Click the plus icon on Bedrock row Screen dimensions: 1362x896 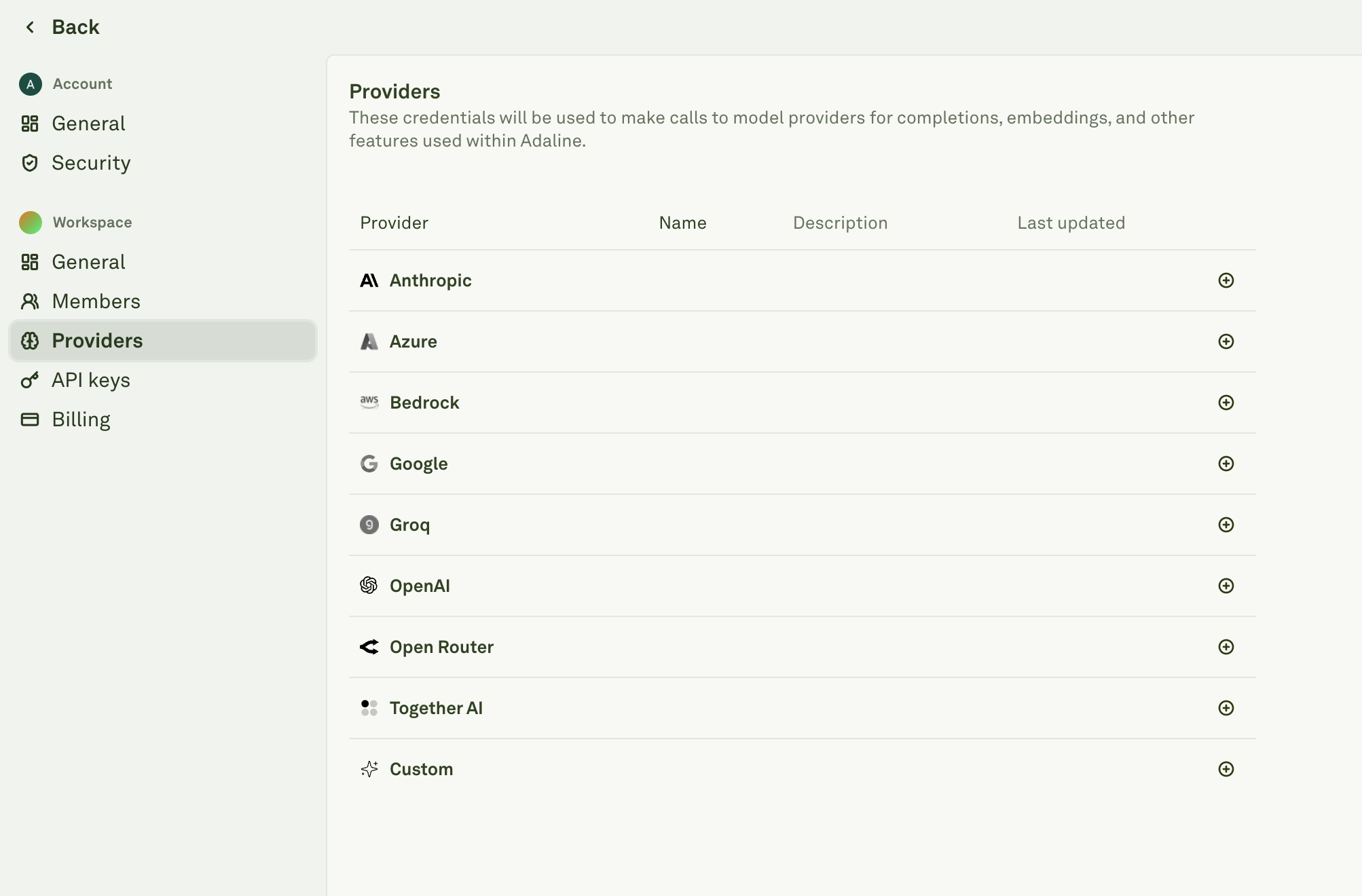(x=1226, y=403)
